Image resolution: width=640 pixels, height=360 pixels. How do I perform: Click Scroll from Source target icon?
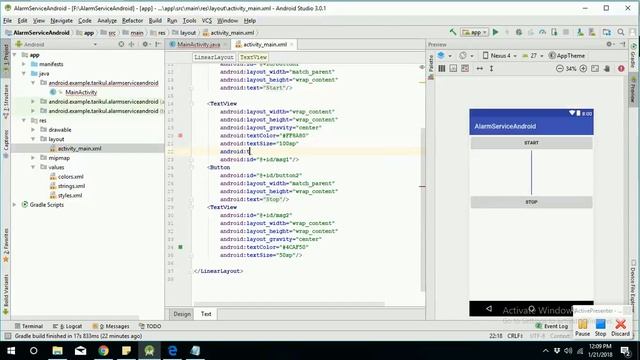coord(121,44)
